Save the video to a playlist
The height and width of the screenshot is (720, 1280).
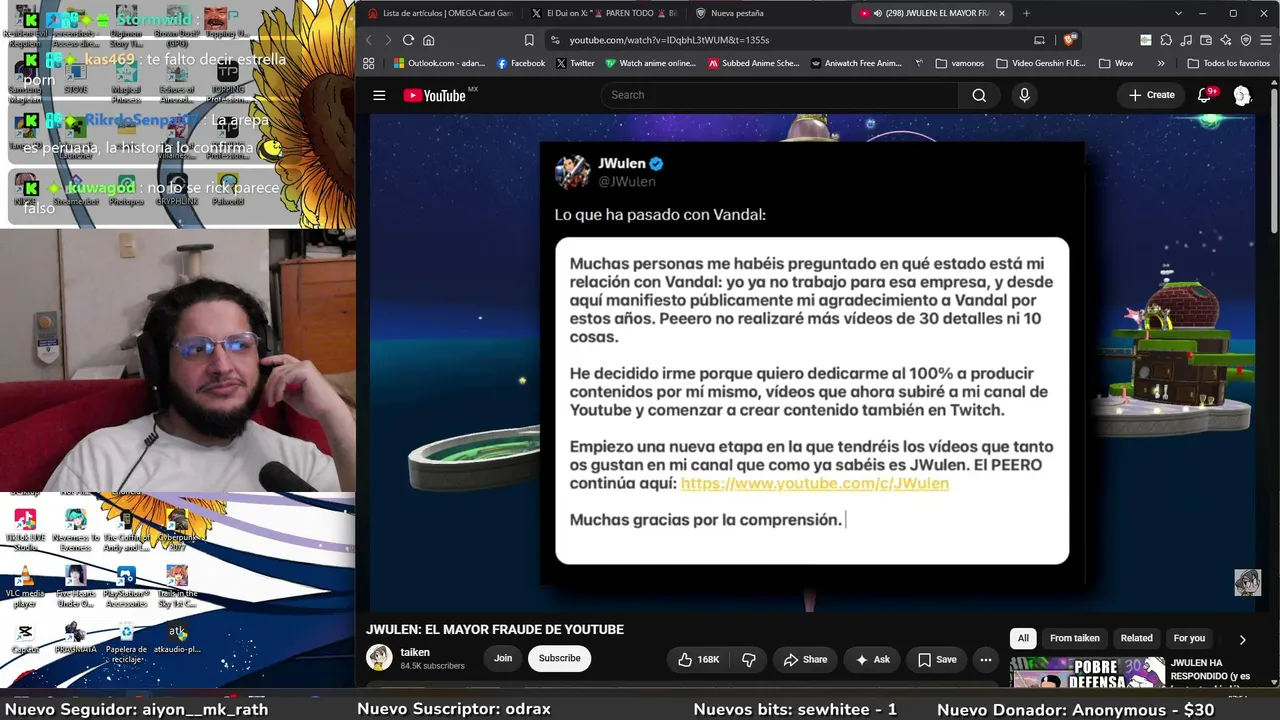point(937,659)
